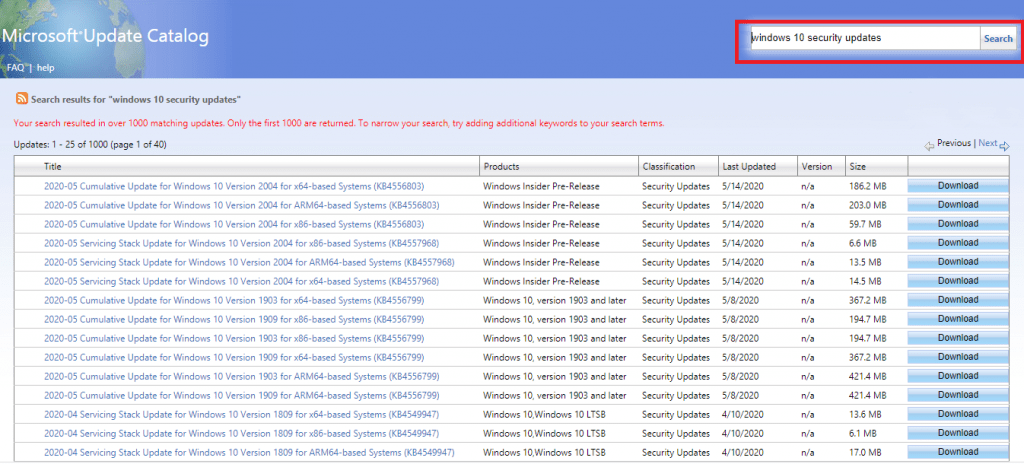The image size is (1024, 464).
Task: Click "Windows Insider Pre-Release" in the 186.2 MB row
Action: point(541,186)
